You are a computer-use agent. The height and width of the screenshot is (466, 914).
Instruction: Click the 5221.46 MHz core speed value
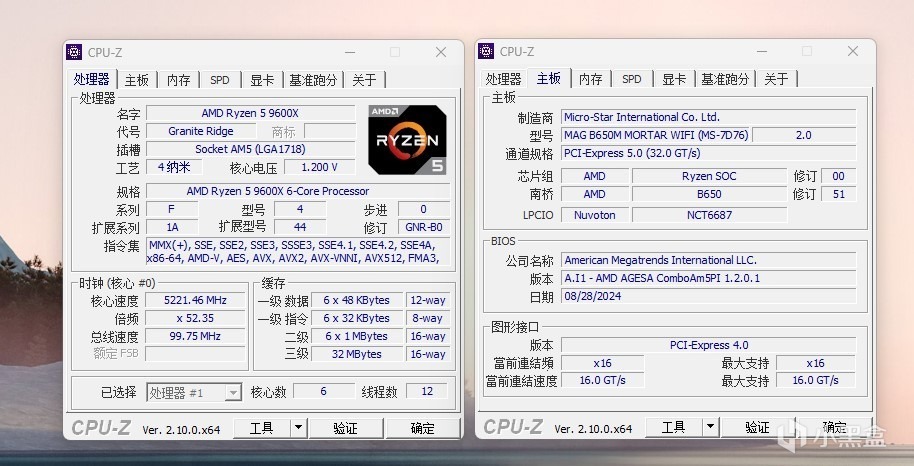pyautogui.click(x=195, y=300)
